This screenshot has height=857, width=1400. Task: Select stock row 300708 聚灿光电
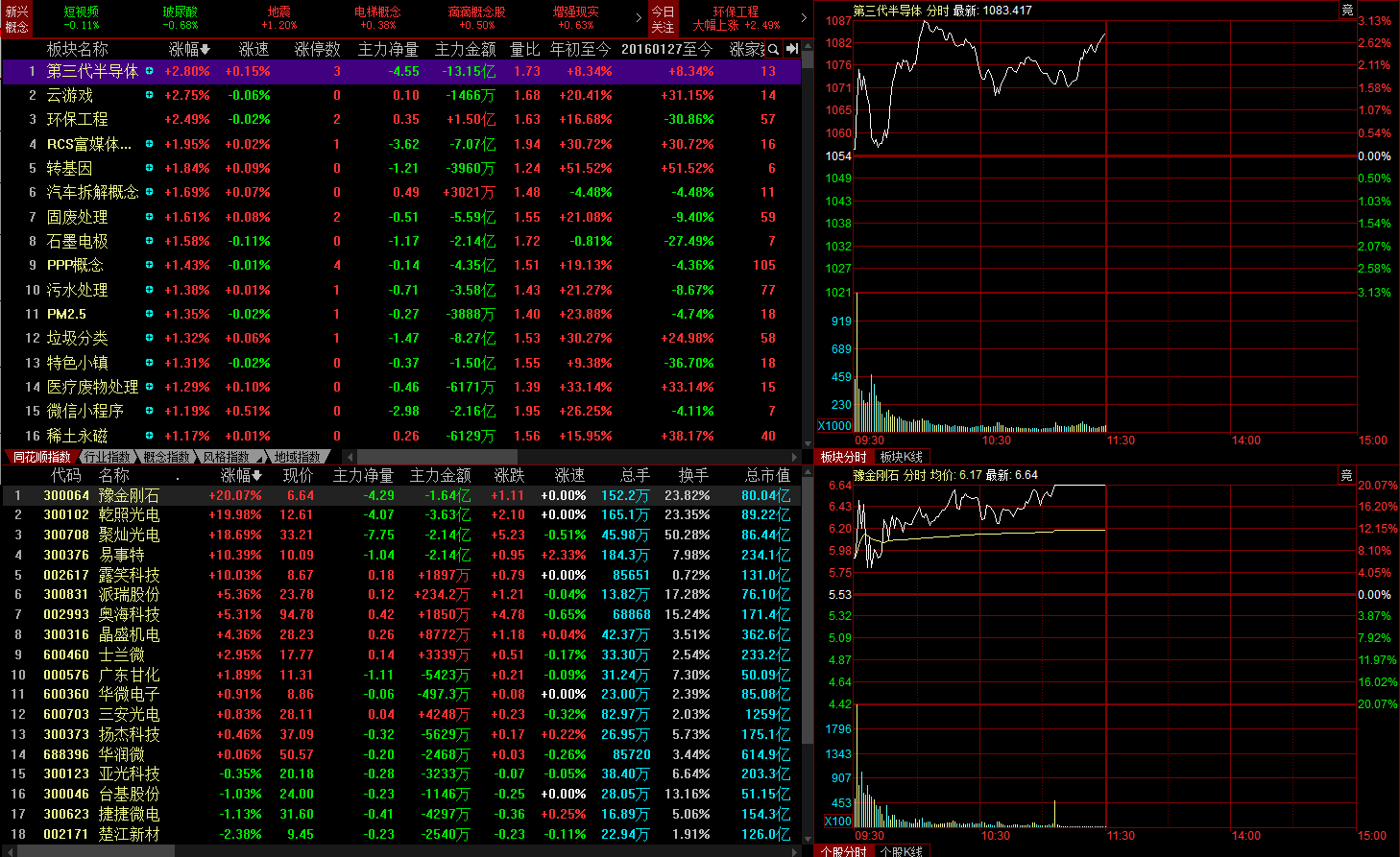401,535
